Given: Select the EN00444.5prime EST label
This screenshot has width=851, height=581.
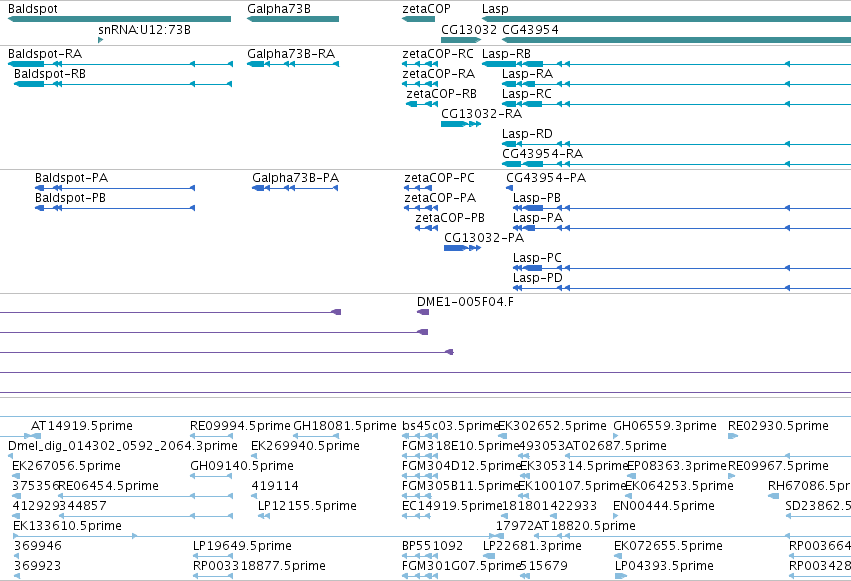Looking at the screenshot, I should (x=664, y=506).
